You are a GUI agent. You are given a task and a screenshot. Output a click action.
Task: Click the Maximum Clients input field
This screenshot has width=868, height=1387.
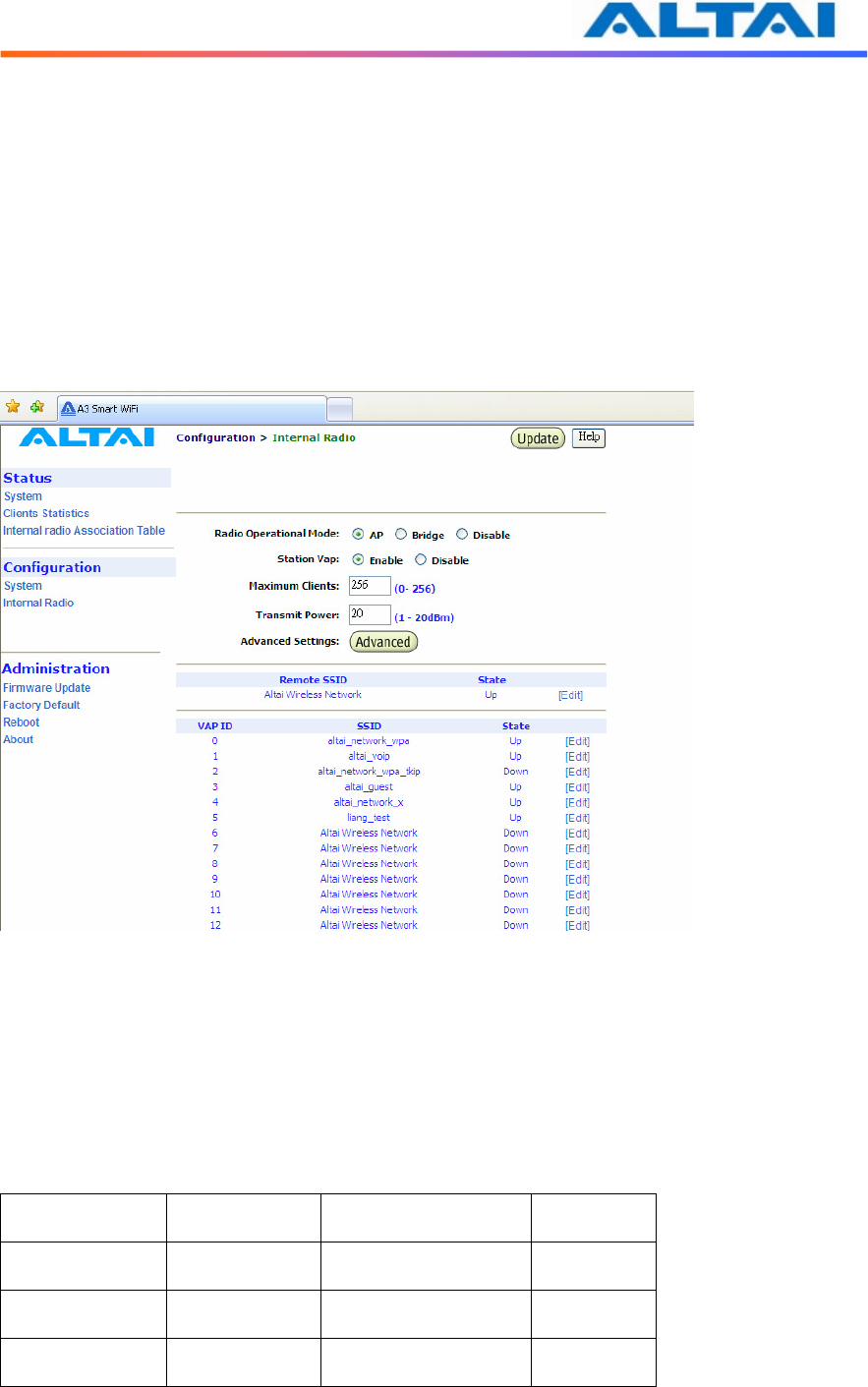[x=370, y=586]
